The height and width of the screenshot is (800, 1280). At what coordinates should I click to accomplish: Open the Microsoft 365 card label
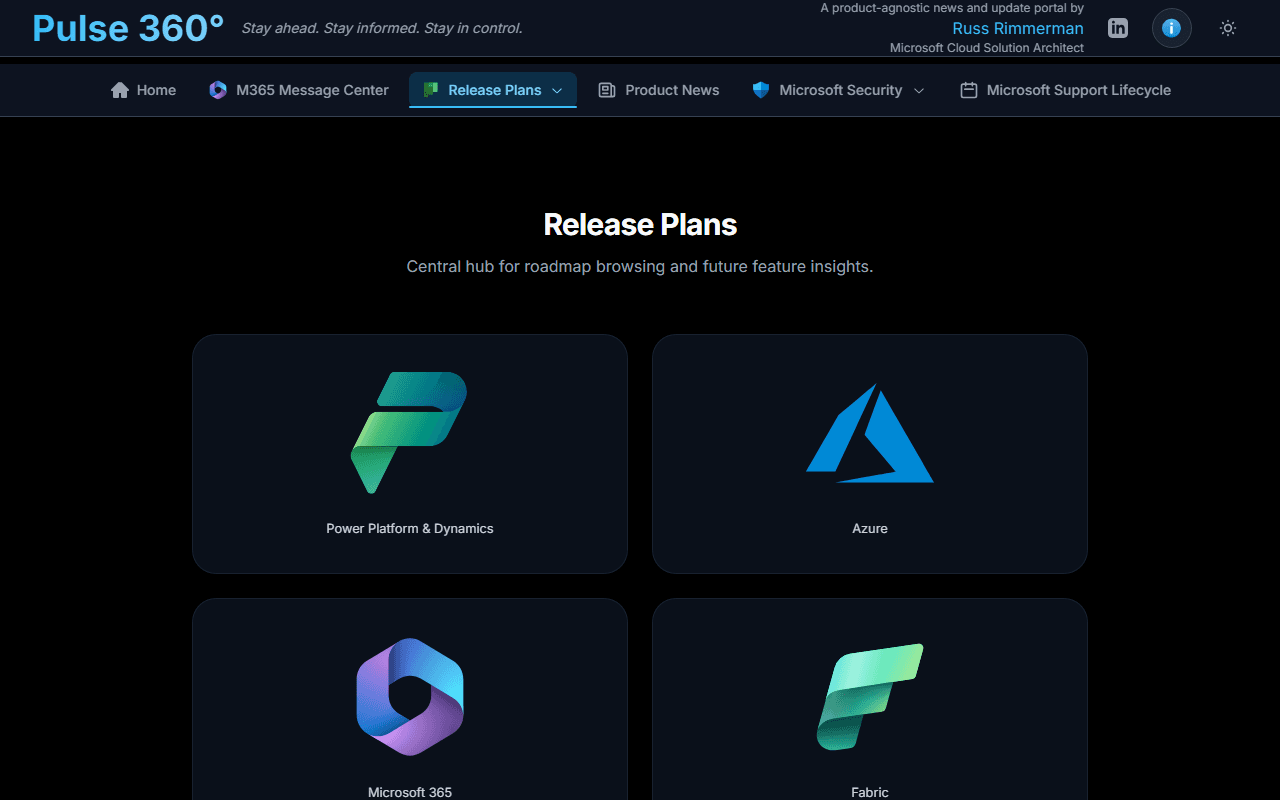click(410, 792)
